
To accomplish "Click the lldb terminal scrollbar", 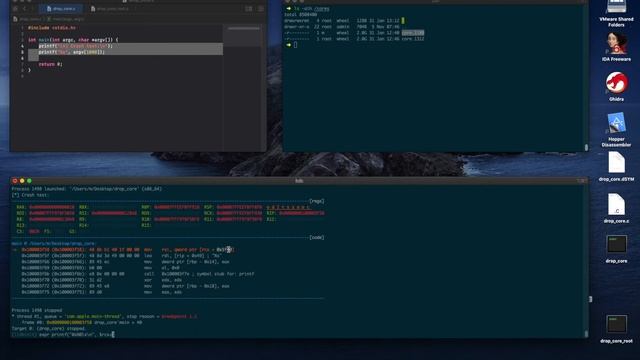I will (x=587, y=334).
